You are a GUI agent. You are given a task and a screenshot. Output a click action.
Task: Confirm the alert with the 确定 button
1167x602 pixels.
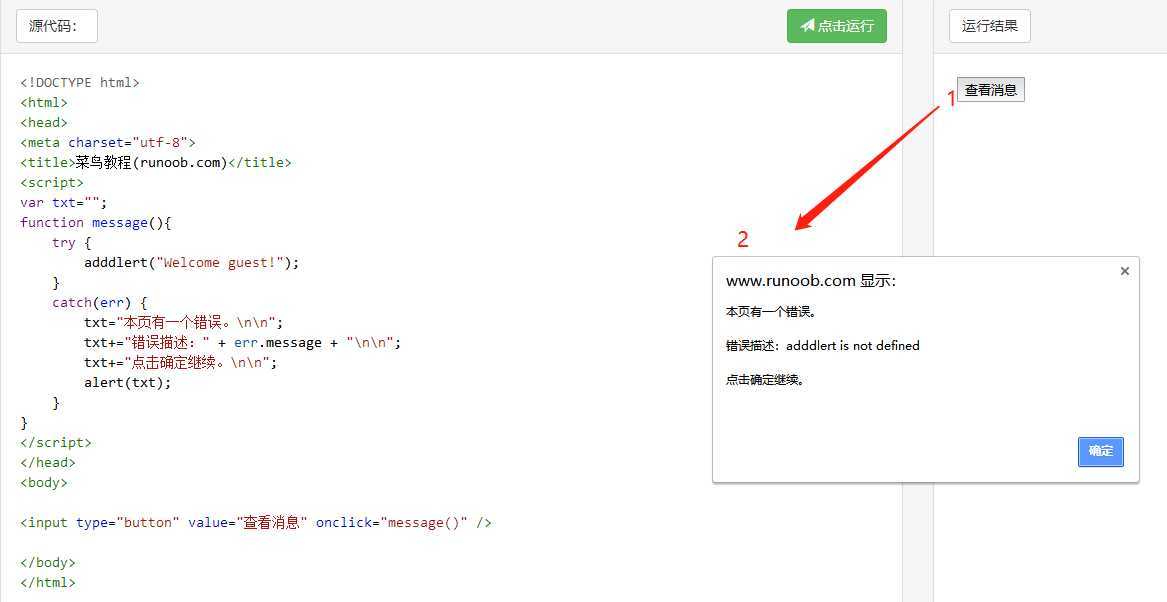1101,451
